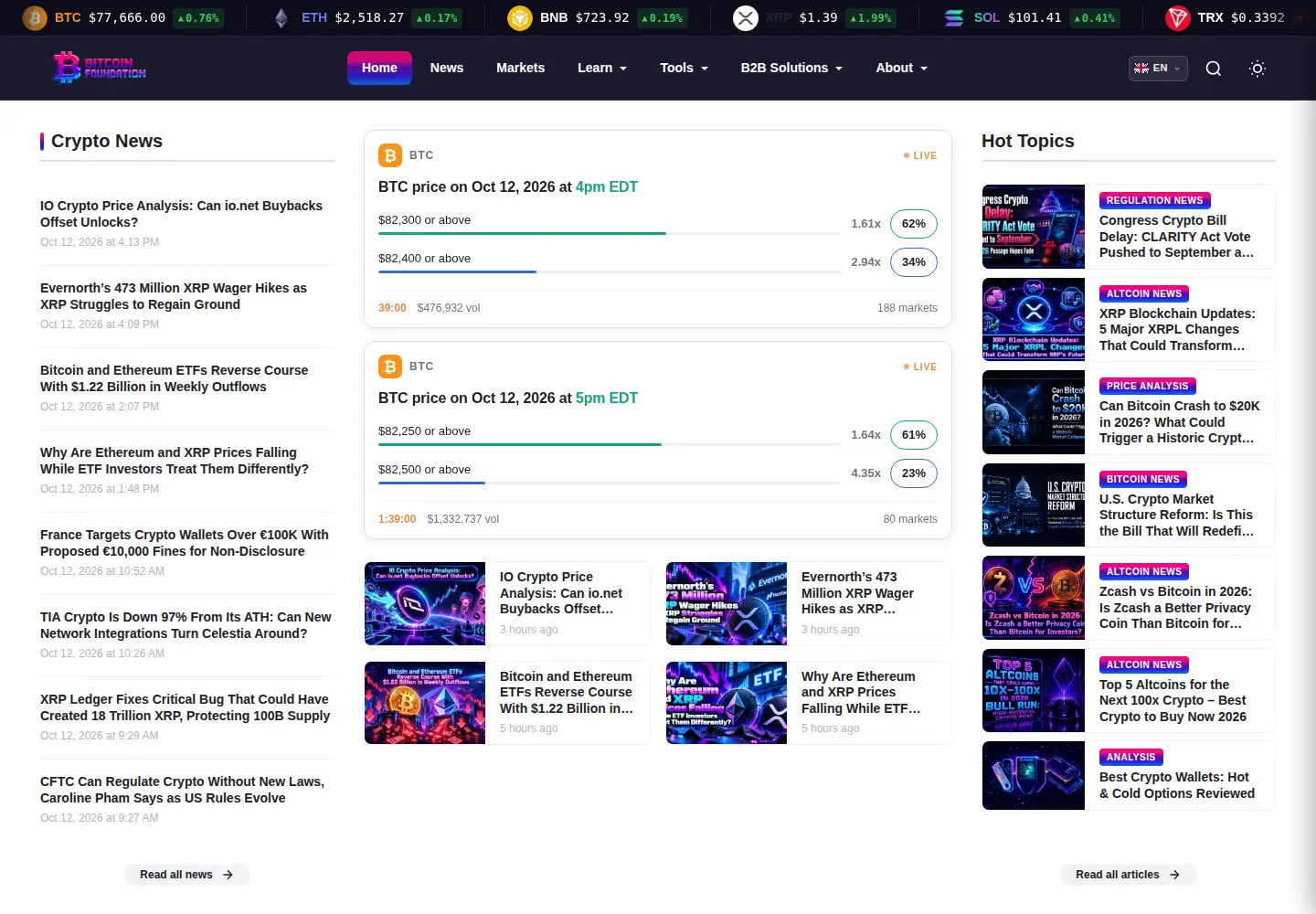
Task: Open the News nav item
Action: (x=447, y=68)
